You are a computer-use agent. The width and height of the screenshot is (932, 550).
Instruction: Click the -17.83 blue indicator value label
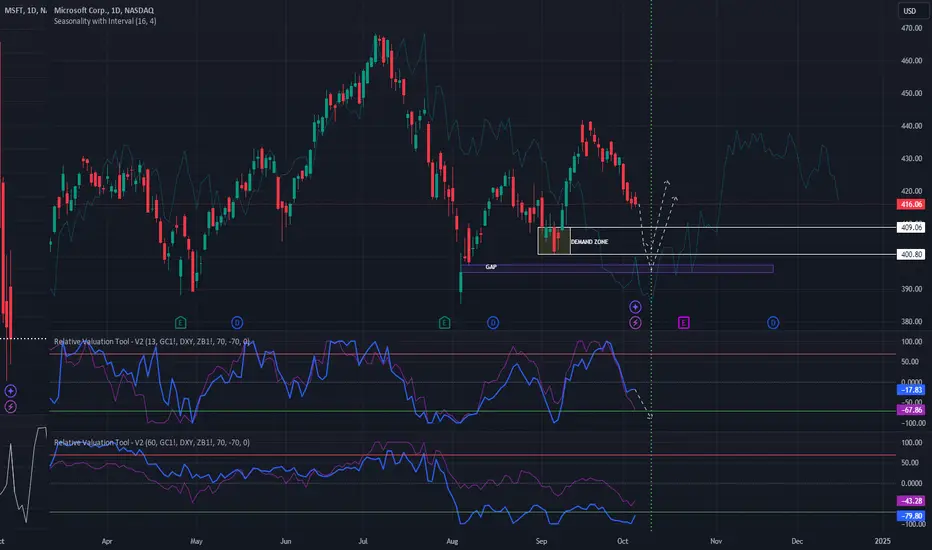coord(911,390)
